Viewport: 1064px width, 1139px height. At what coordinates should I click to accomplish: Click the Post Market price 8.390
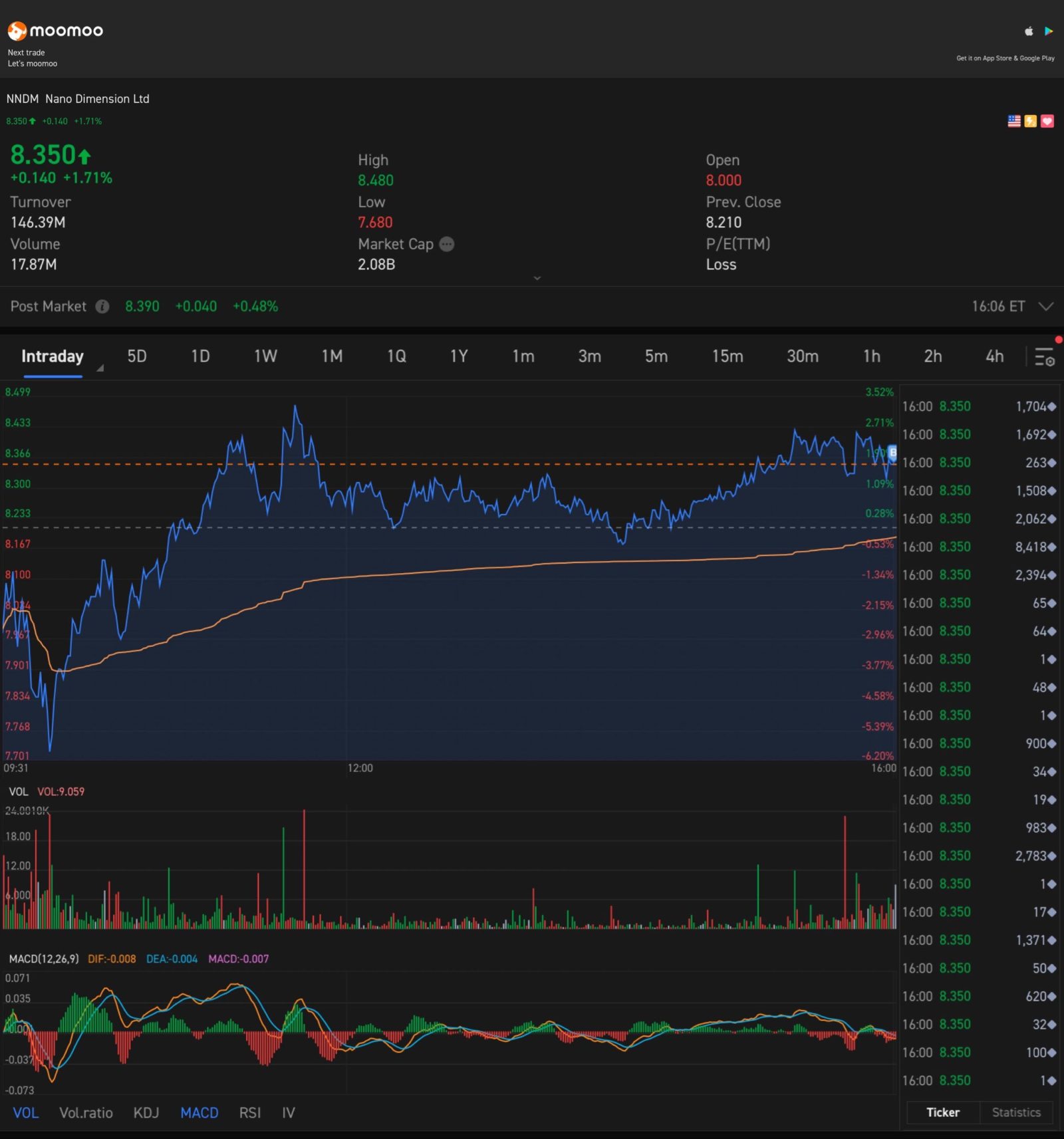[x=142, y=307]
